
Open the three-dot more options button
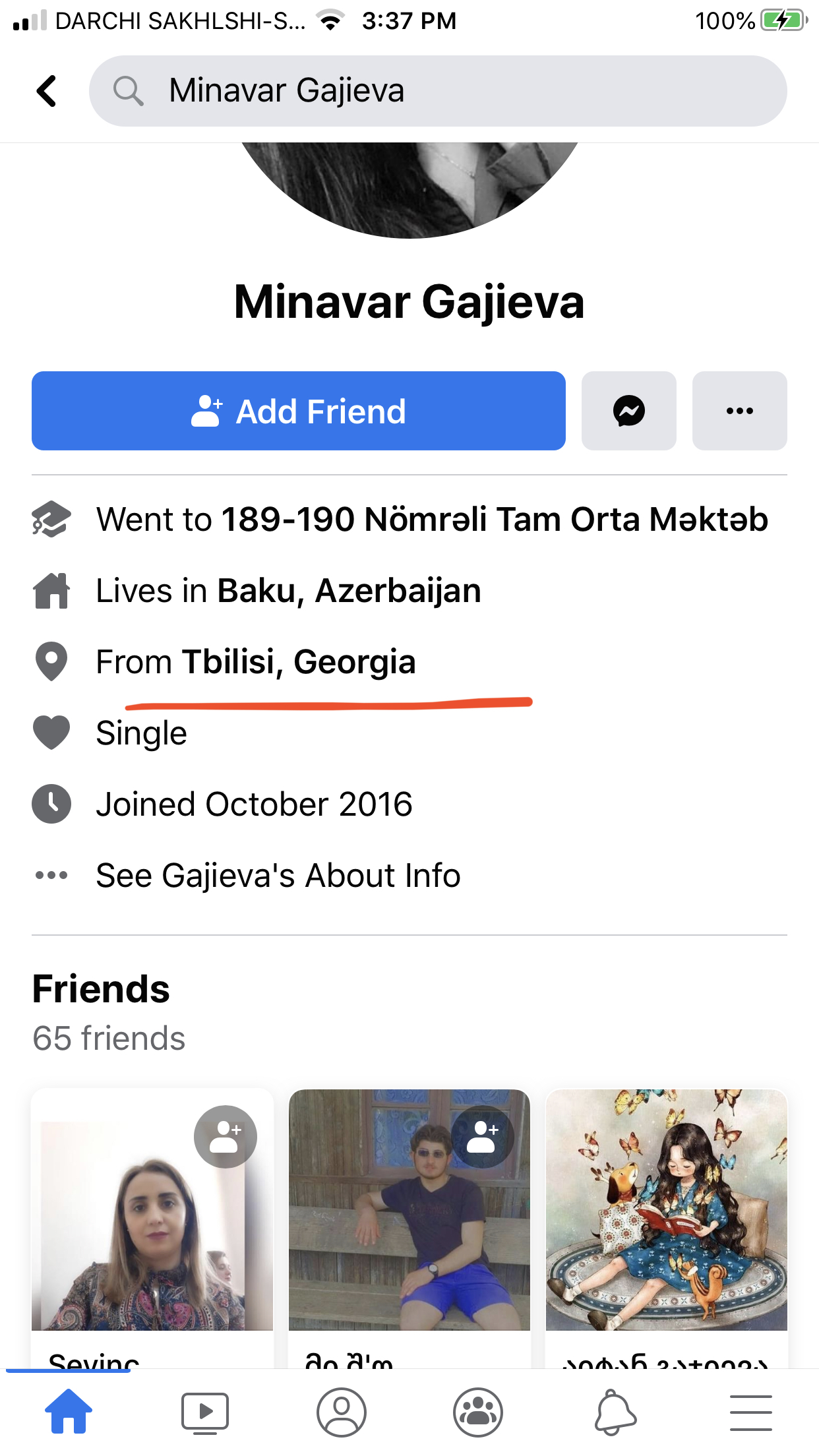click(x=739, y=411)
